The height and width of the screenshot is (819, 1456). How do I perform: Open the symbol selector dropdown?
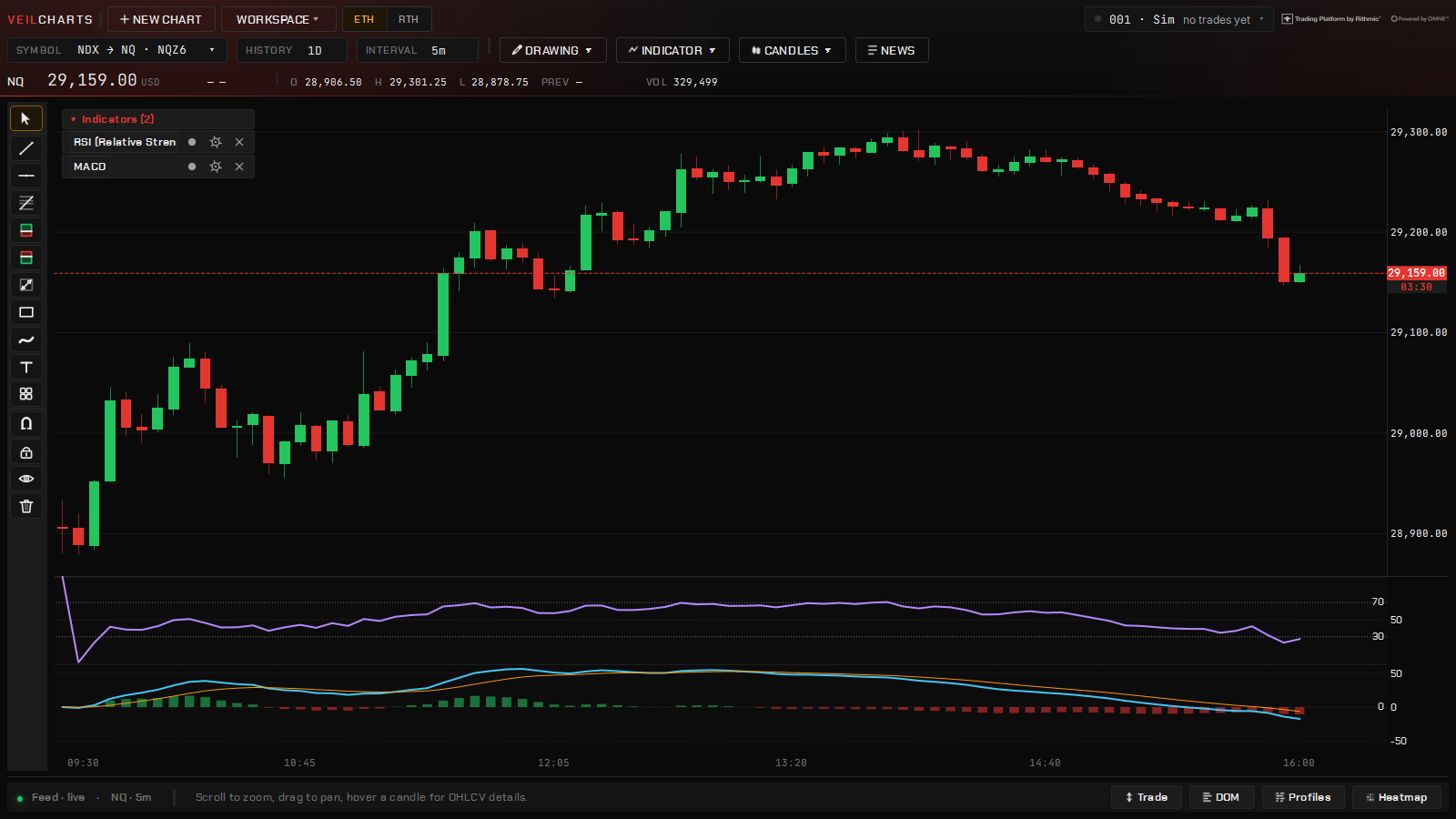[116, 50]
